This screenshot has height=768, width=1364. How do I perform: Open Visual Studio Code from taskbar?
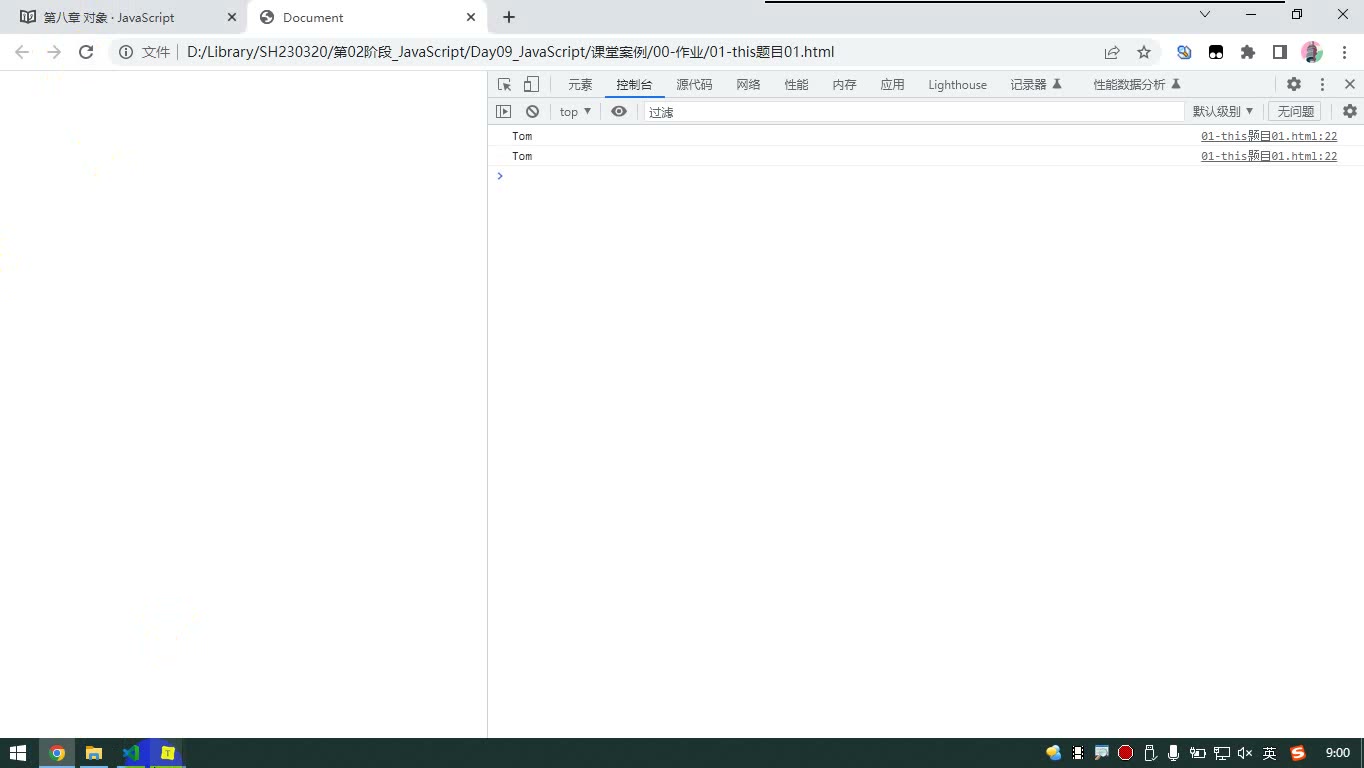tap(131, 753)
